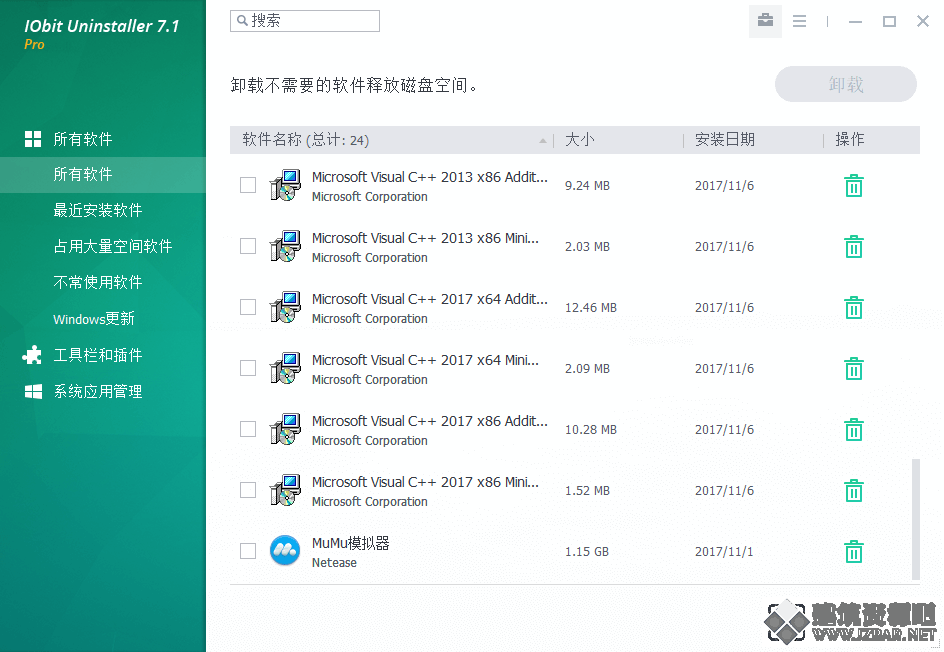
Task: Click installer icon of Visual C++ 2017 x64 Additional
Action: click(285, 308)
